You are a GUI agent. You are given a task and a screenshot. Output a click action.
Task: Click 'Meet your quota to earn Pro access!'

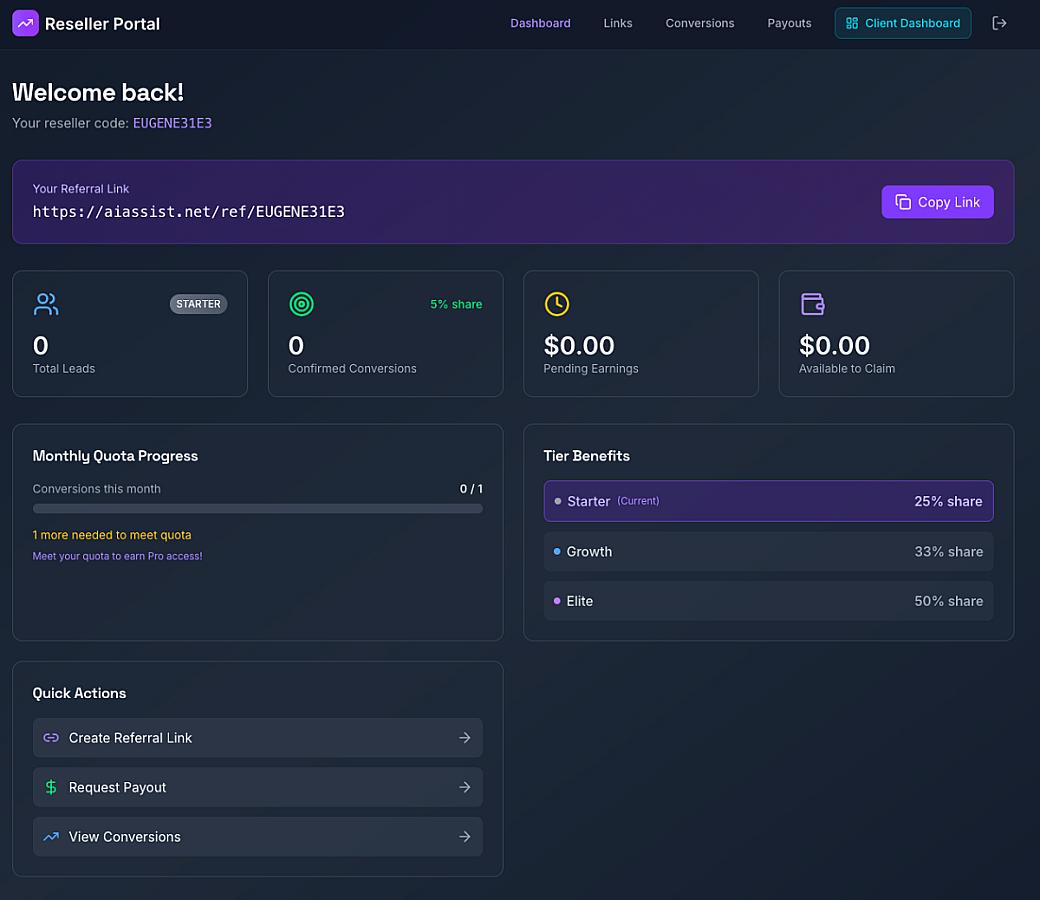coord(117,556)
